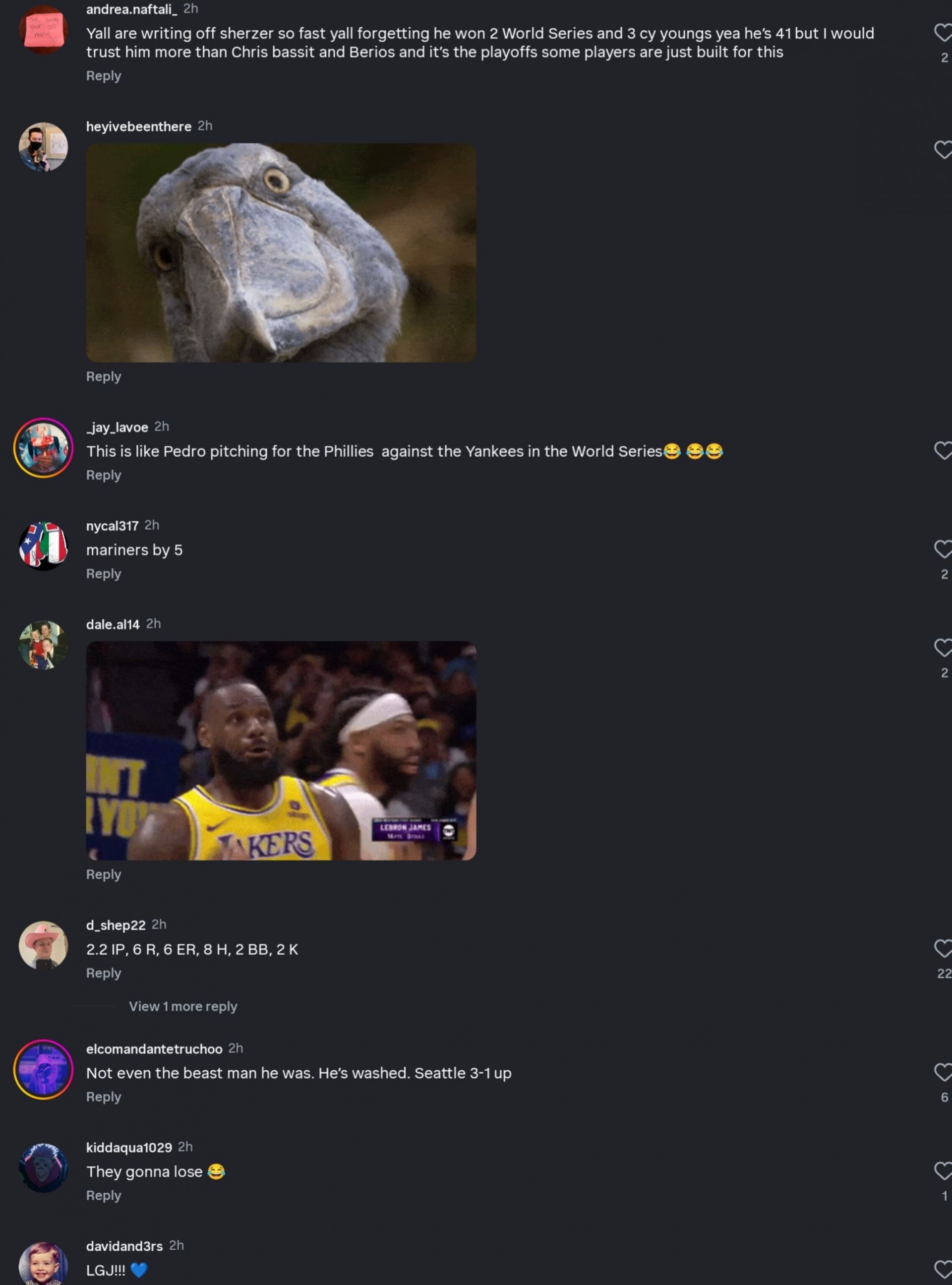
Task: Like the "They gonna lose" comment
Action: tap(943, 1171)
